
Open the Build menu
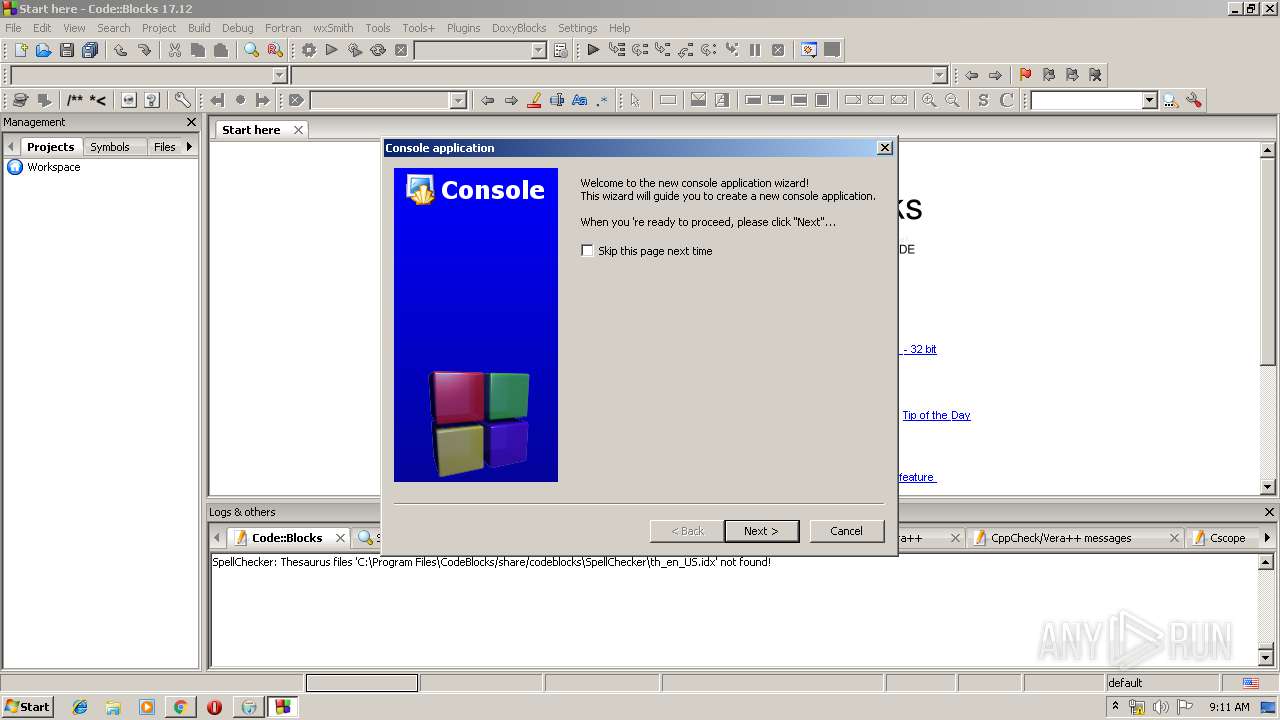199,28
